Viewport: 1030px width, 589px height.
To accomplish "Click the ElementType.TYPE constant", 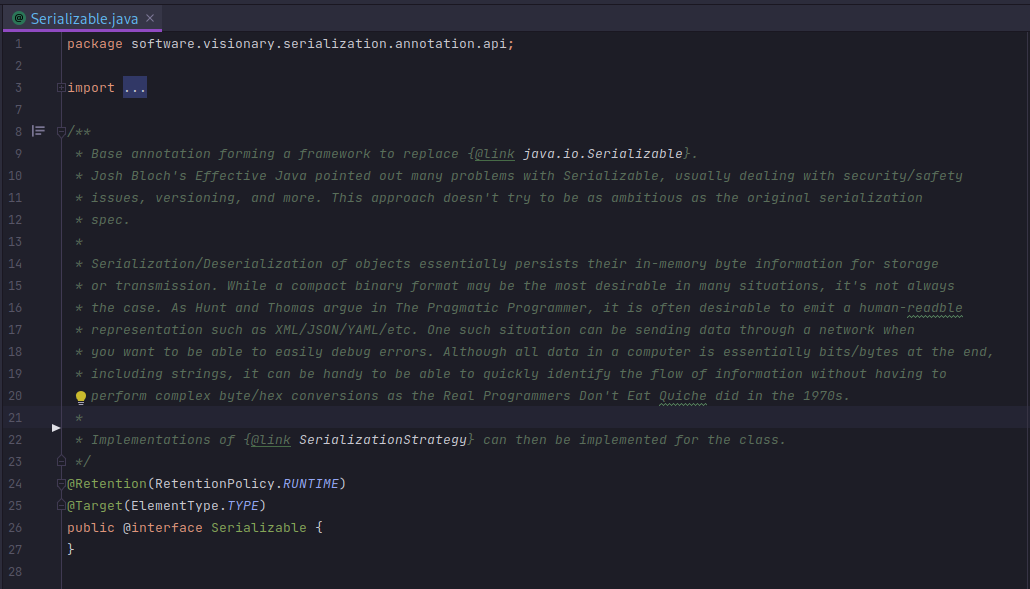I will [x=246, y=506].
